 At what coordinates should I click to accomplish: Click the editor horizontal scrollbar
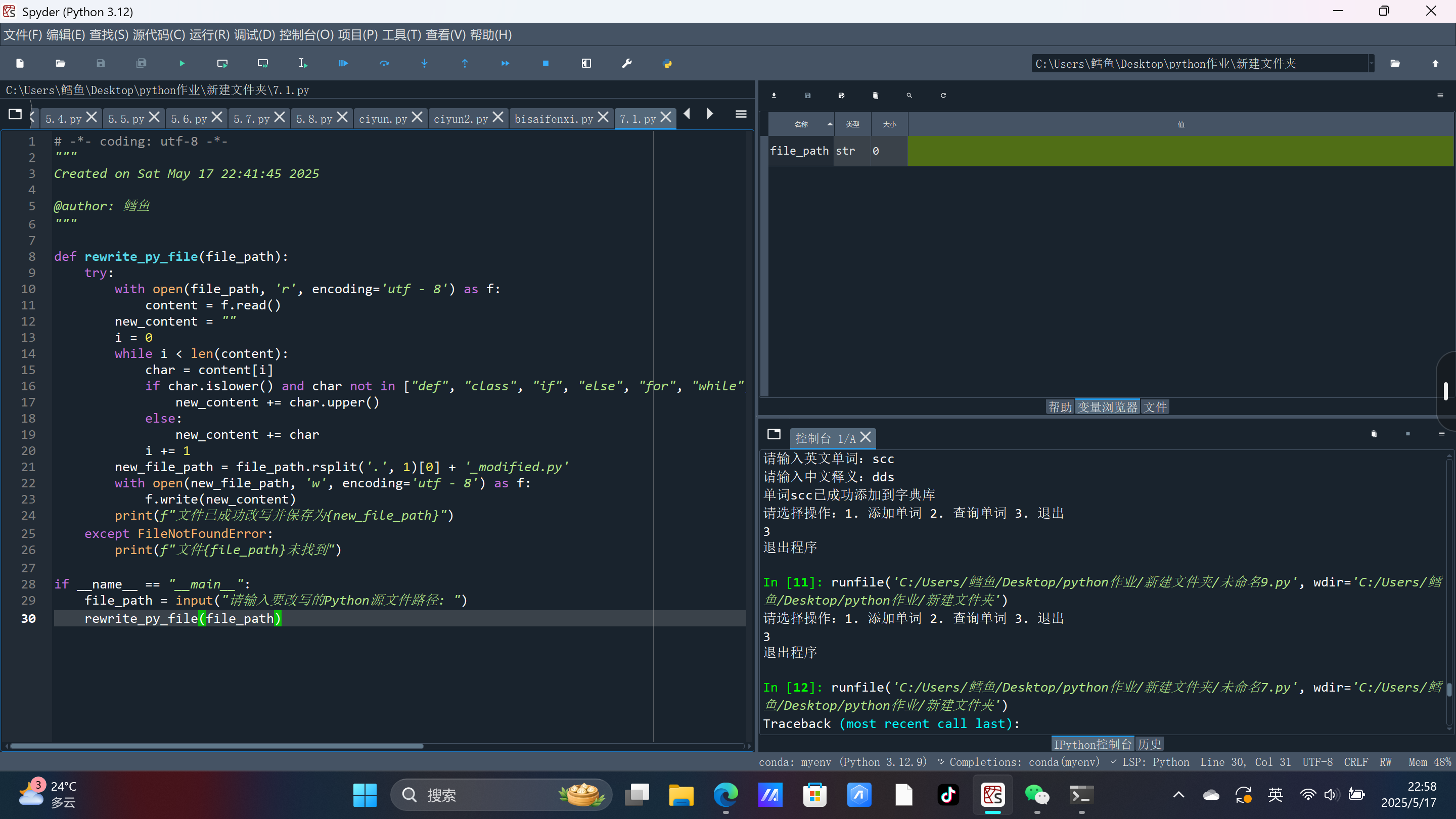point(217,746)
